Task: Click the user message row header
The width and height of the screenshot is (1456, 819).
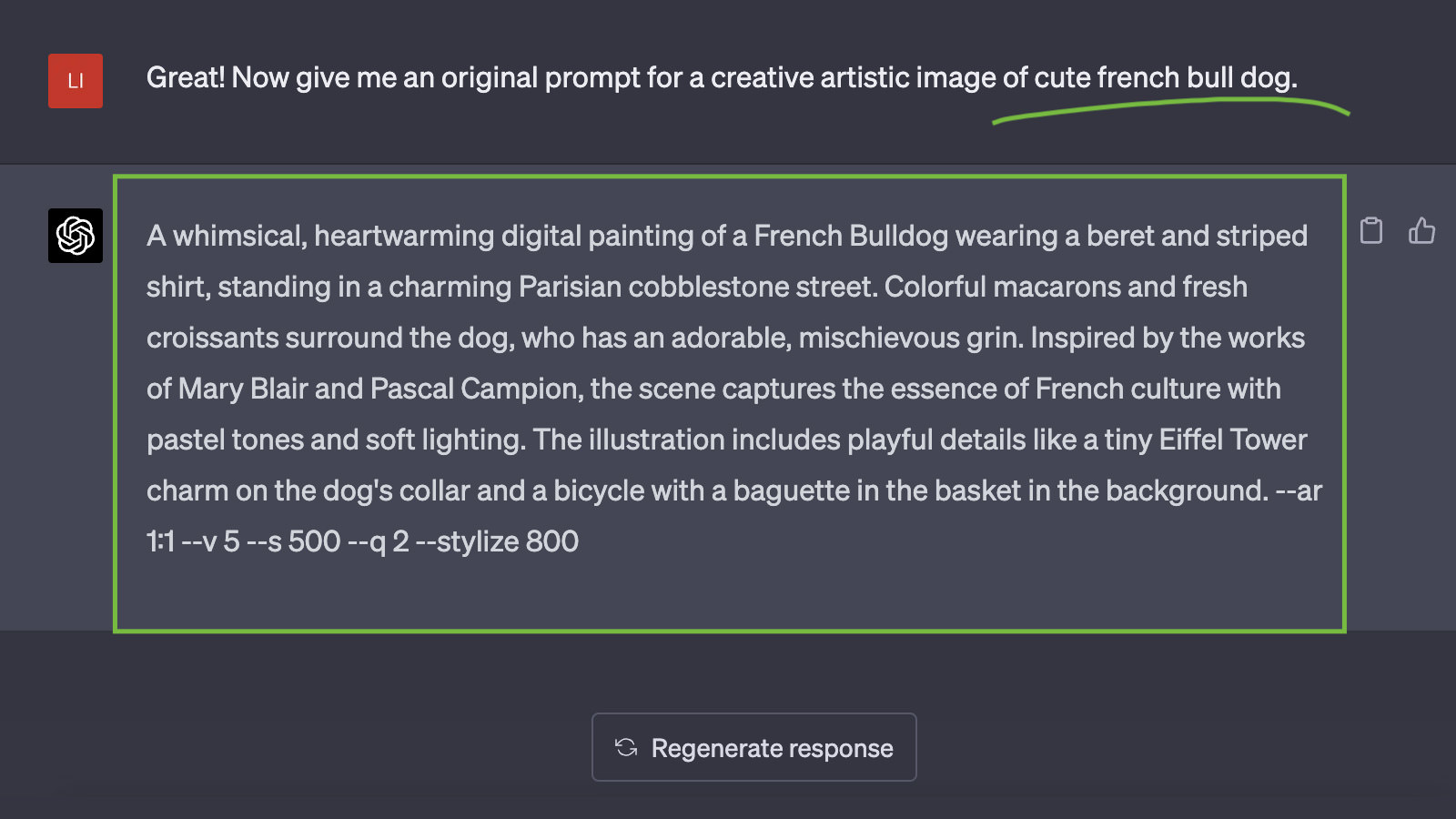Action: click(723, 77)
